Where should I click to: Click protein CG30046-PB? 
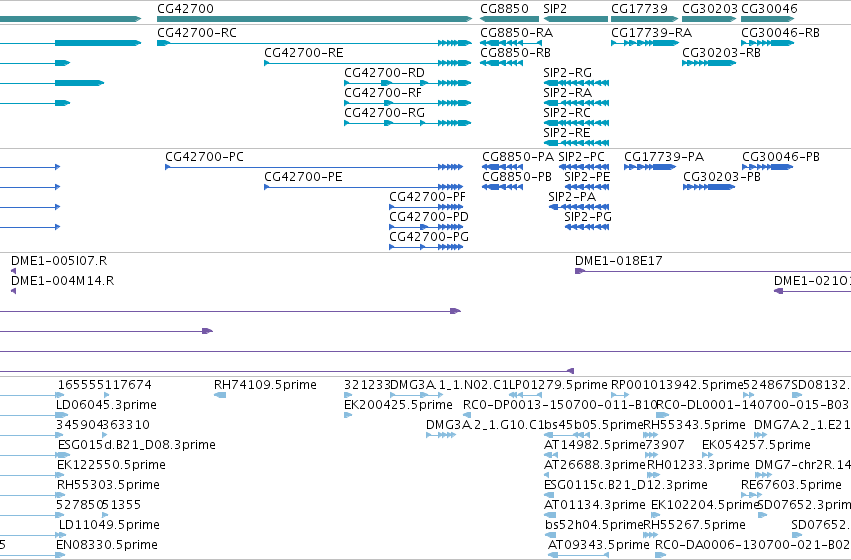[x=767, y=167]
